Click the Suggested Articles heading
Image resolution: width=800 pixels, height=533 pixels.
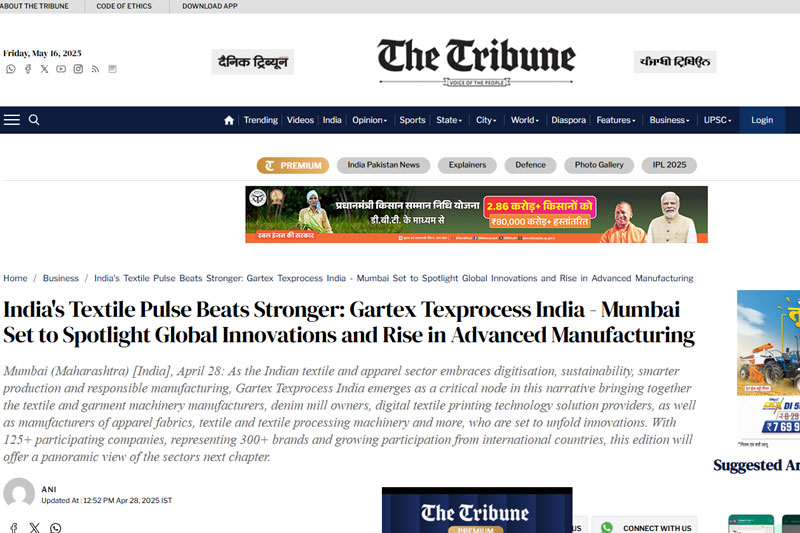pyautogui.click(x=757, y=465)
